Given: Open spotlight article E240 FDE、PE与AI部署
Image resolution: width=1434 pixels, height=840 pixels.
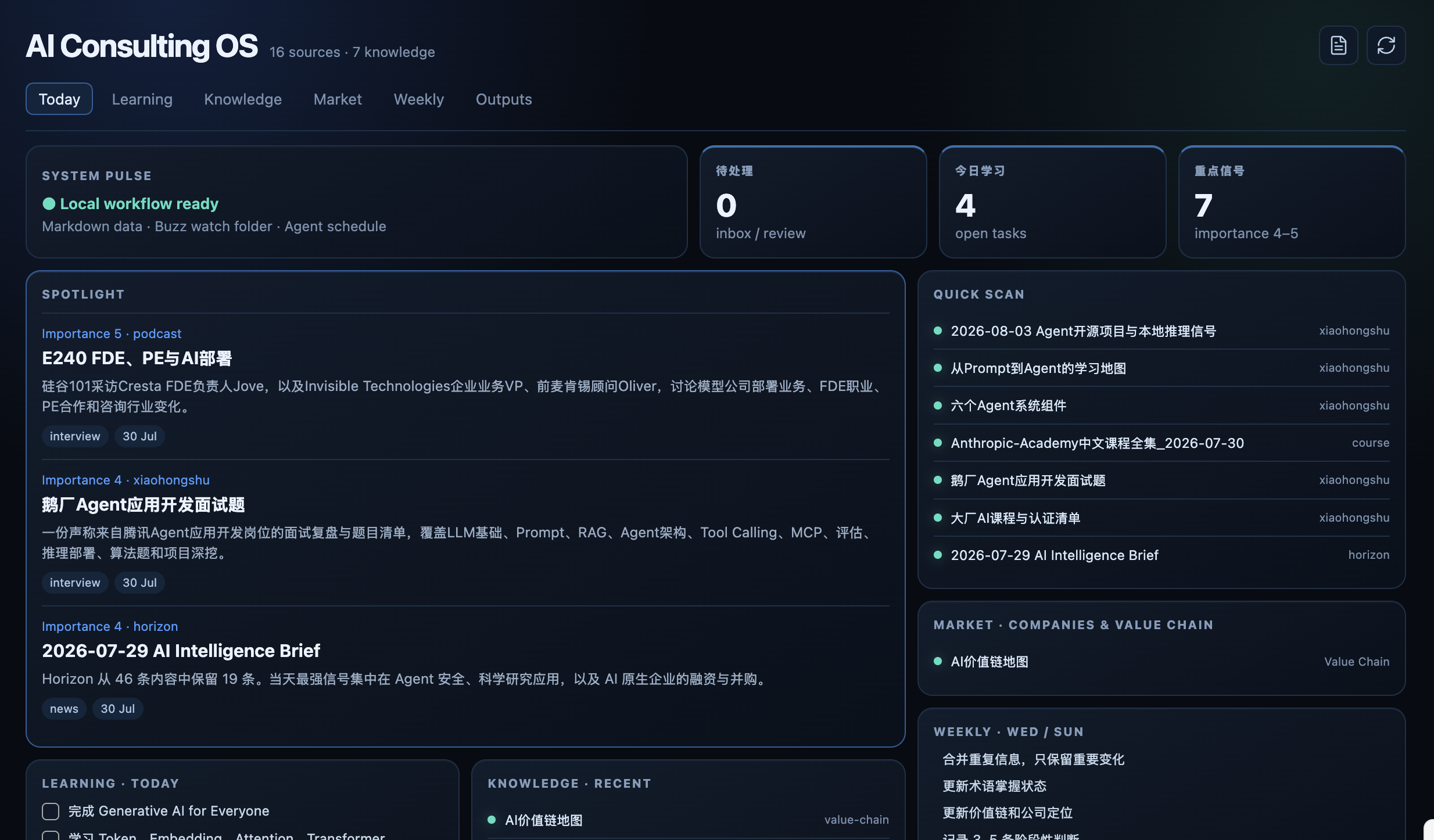Looking at the screenshot, I should 137,358.
